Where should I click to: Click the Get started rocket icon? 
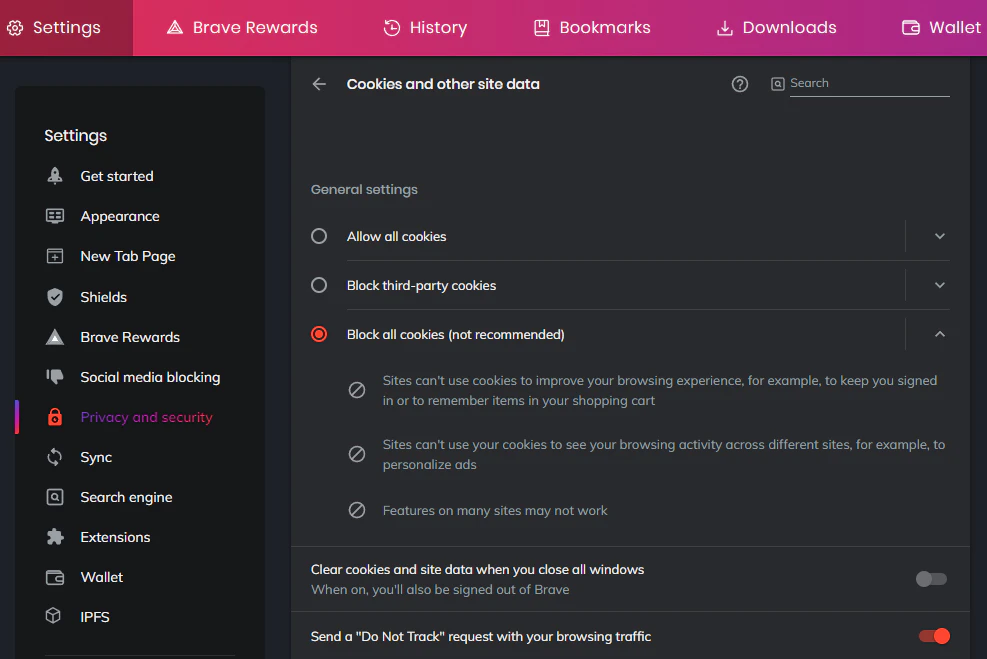55,176
